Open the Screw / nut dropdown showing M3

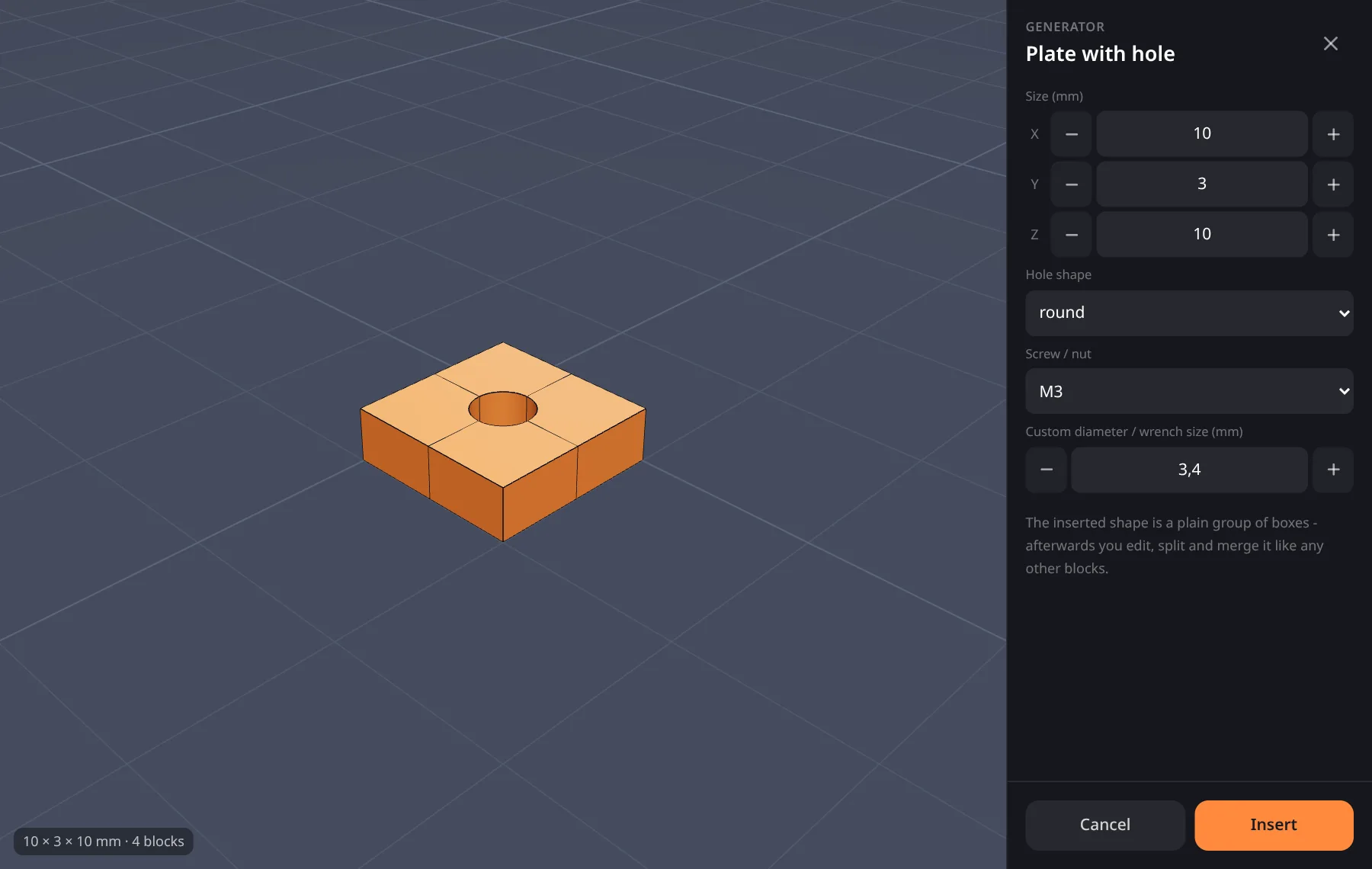click(x=1189, y=391)
